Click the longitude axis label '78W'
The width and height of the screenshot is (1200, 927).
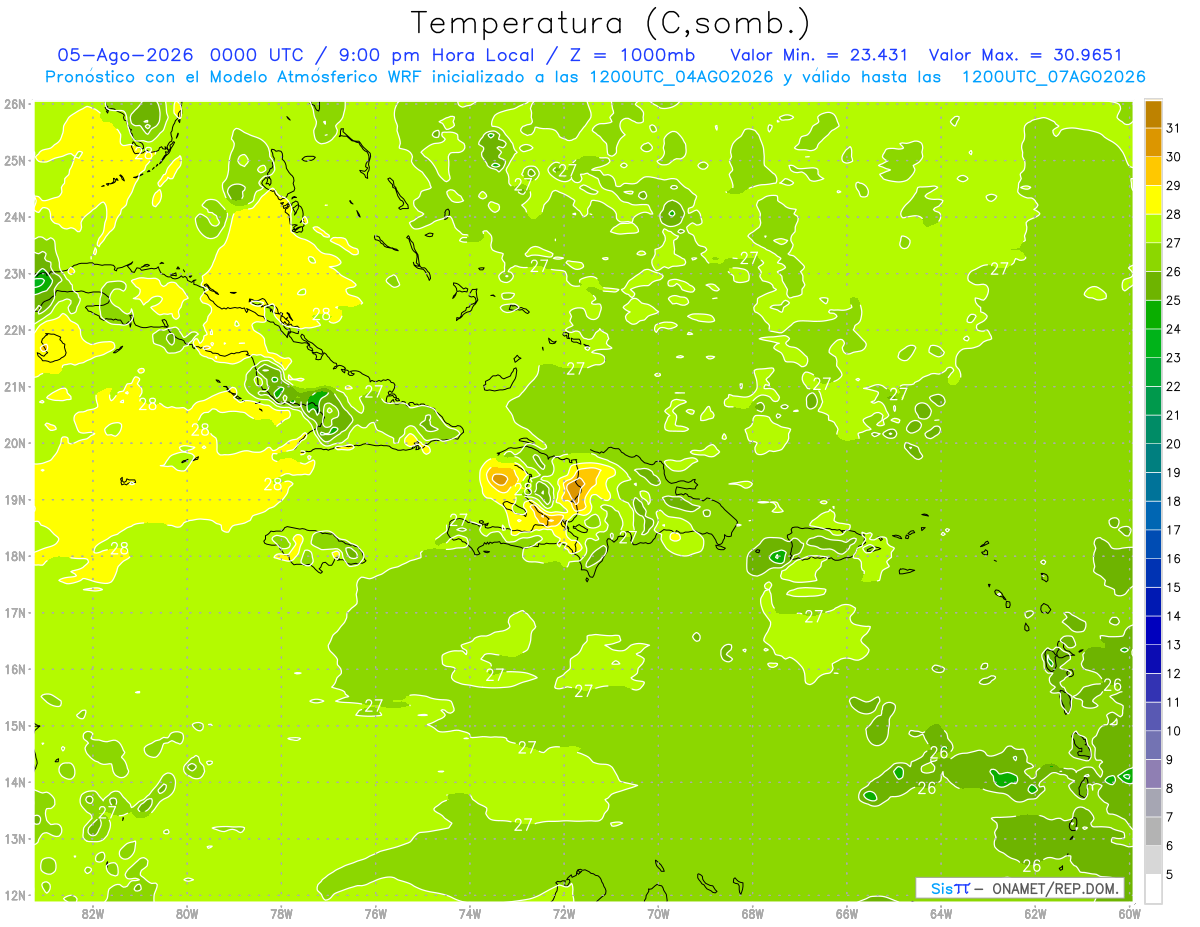pyautogui.click(x=281, y=913)
